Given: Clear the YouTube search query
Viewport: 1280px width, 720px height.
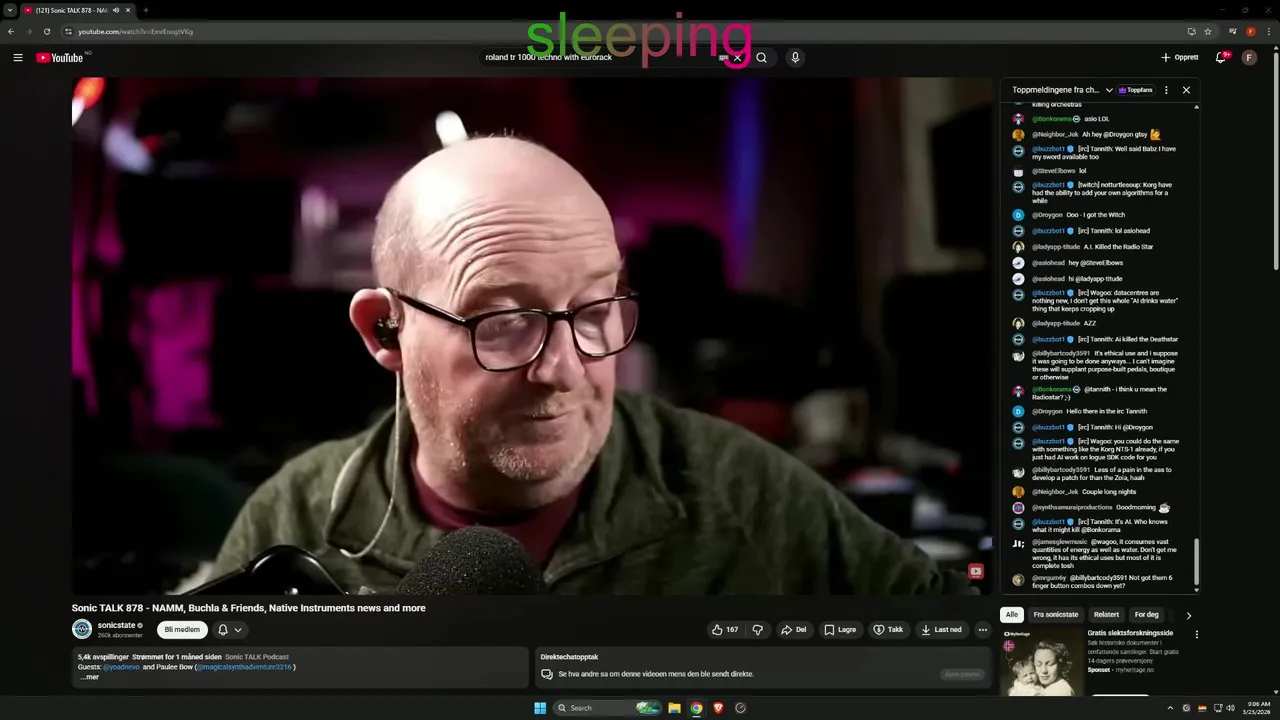Looking at the screenshot, I should coord(737,58).
